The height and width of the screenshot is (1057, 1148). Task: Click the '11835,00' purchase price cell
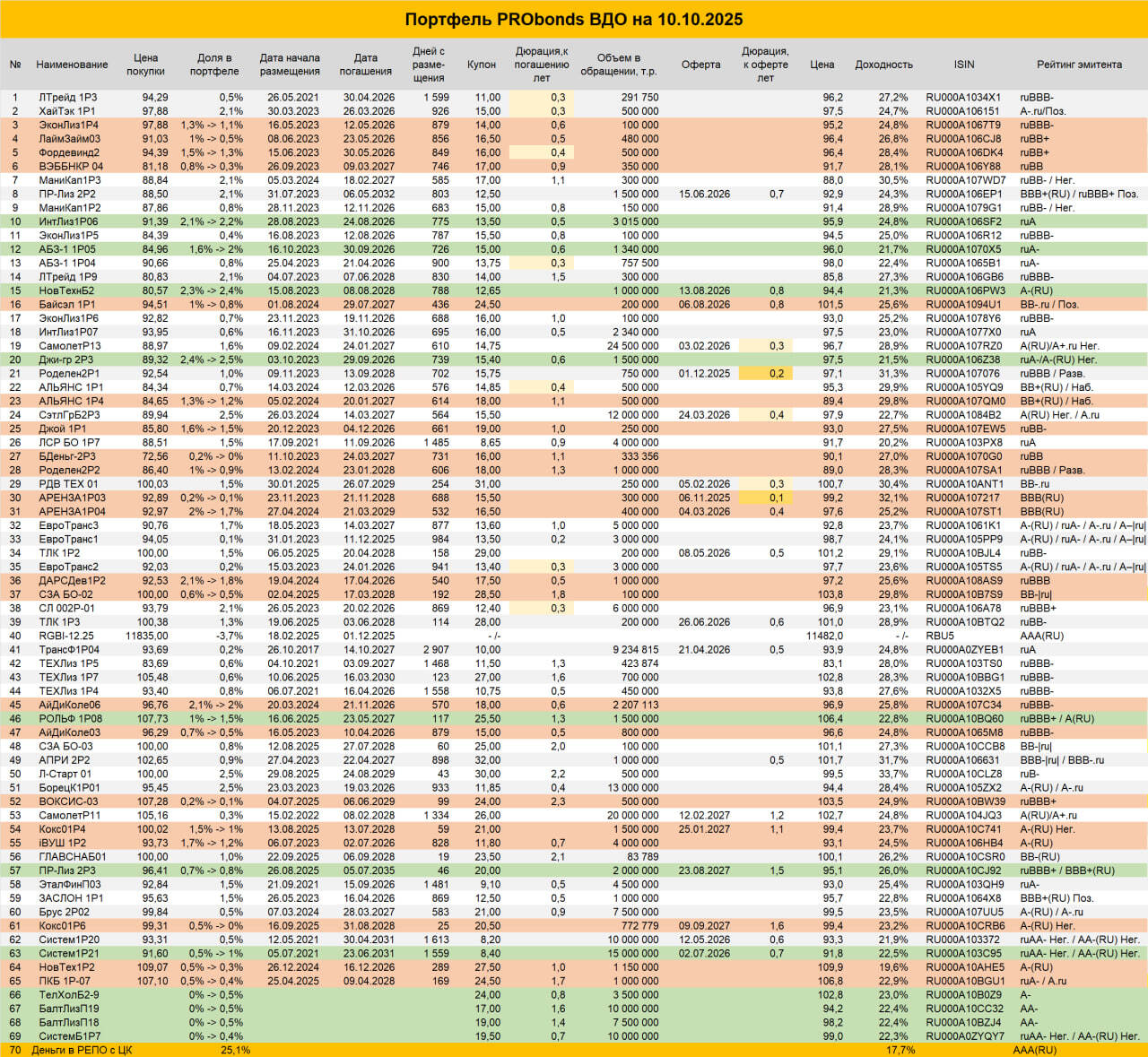(x=146, y=636)
